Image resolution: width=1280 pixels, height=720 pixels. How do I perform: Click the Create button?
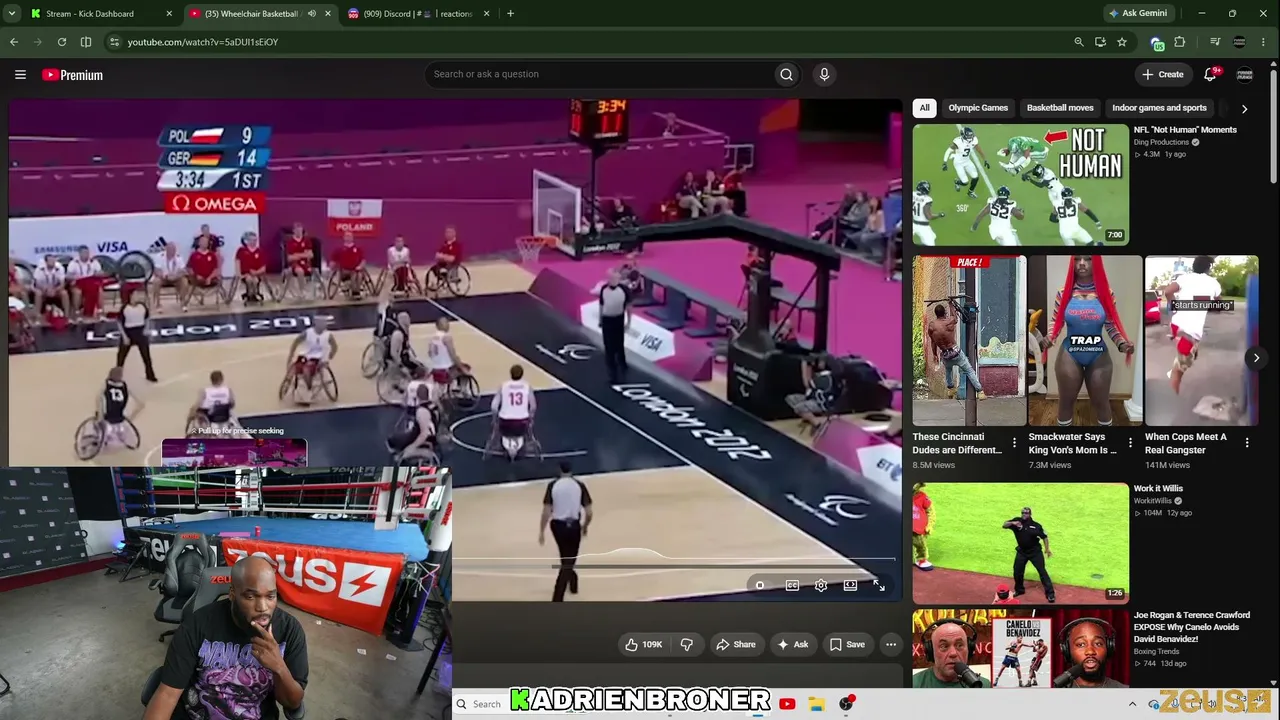[1163, 74]
